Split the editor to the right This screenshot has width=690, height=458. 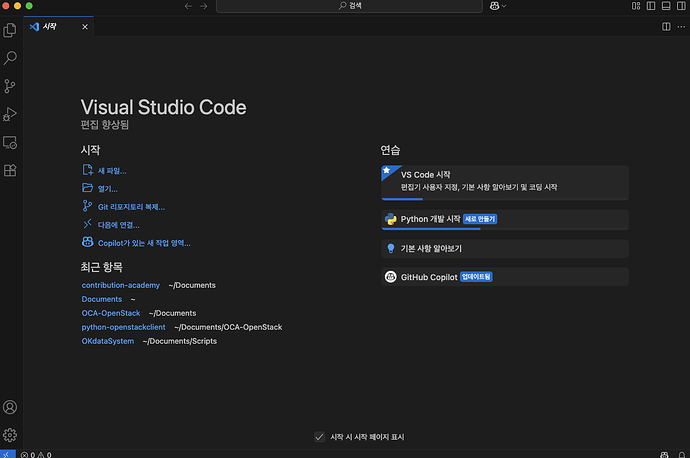pyautogui.click(x=666, y=27)
